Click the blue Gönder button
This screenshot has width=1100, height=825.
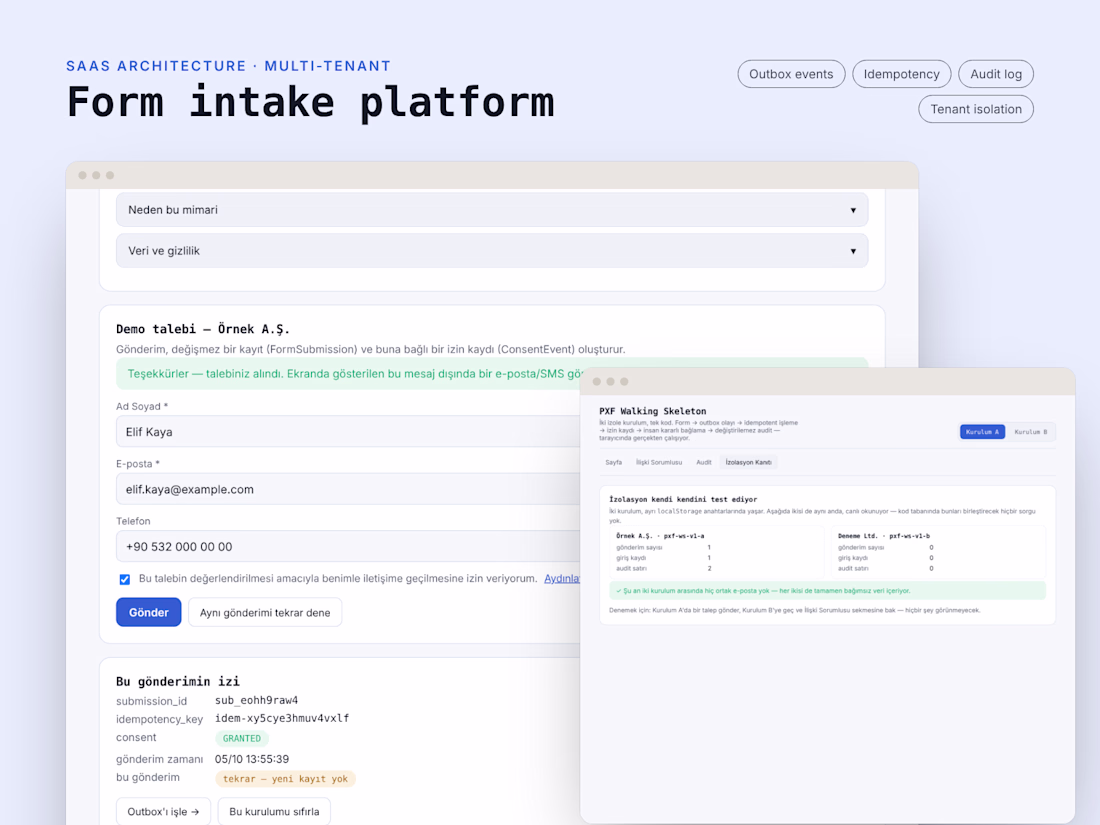(x=149, y=612)
